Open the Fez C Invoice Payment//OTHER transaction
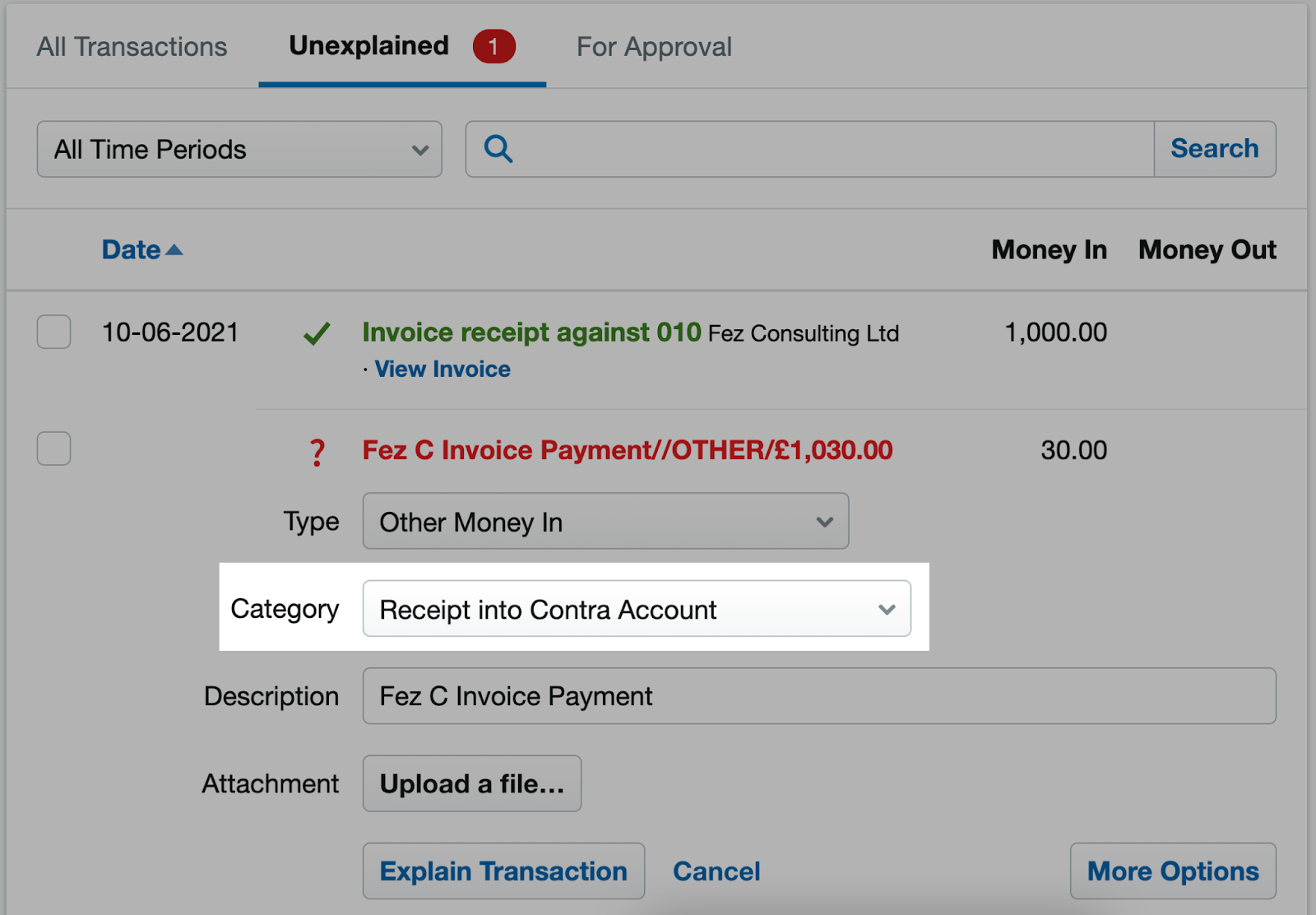The height and width of the screenshot is (915, 1316). pyautogui.click(x=628, y=450)
